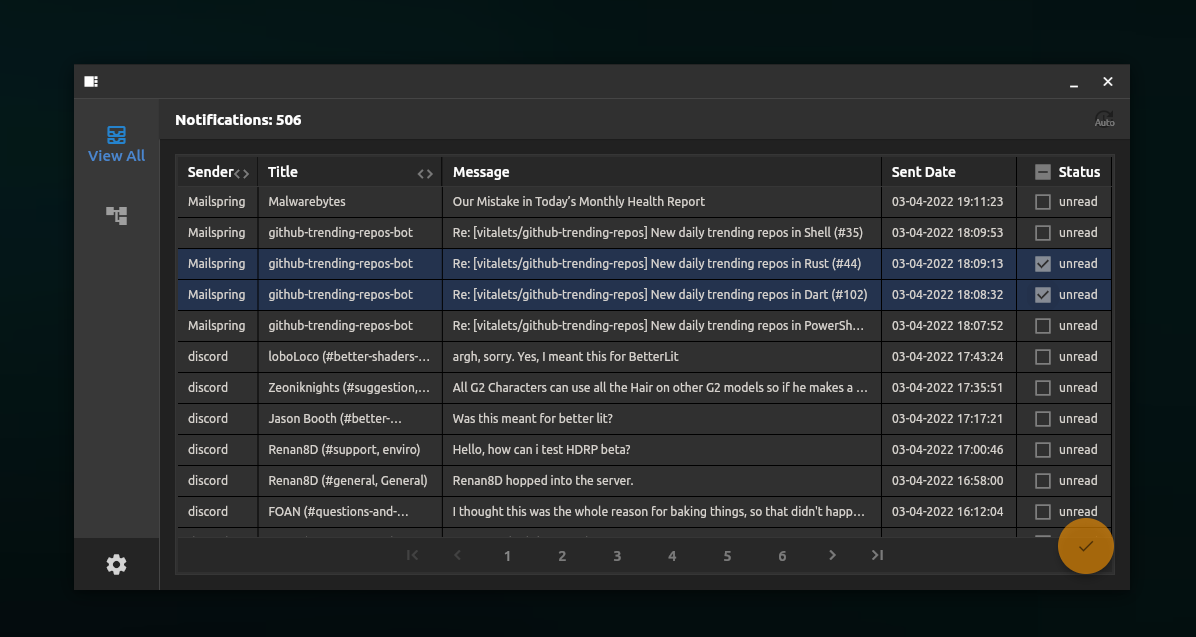
Task: Select the Renan8D HDRP beta notification row
Action: (541, 450)
